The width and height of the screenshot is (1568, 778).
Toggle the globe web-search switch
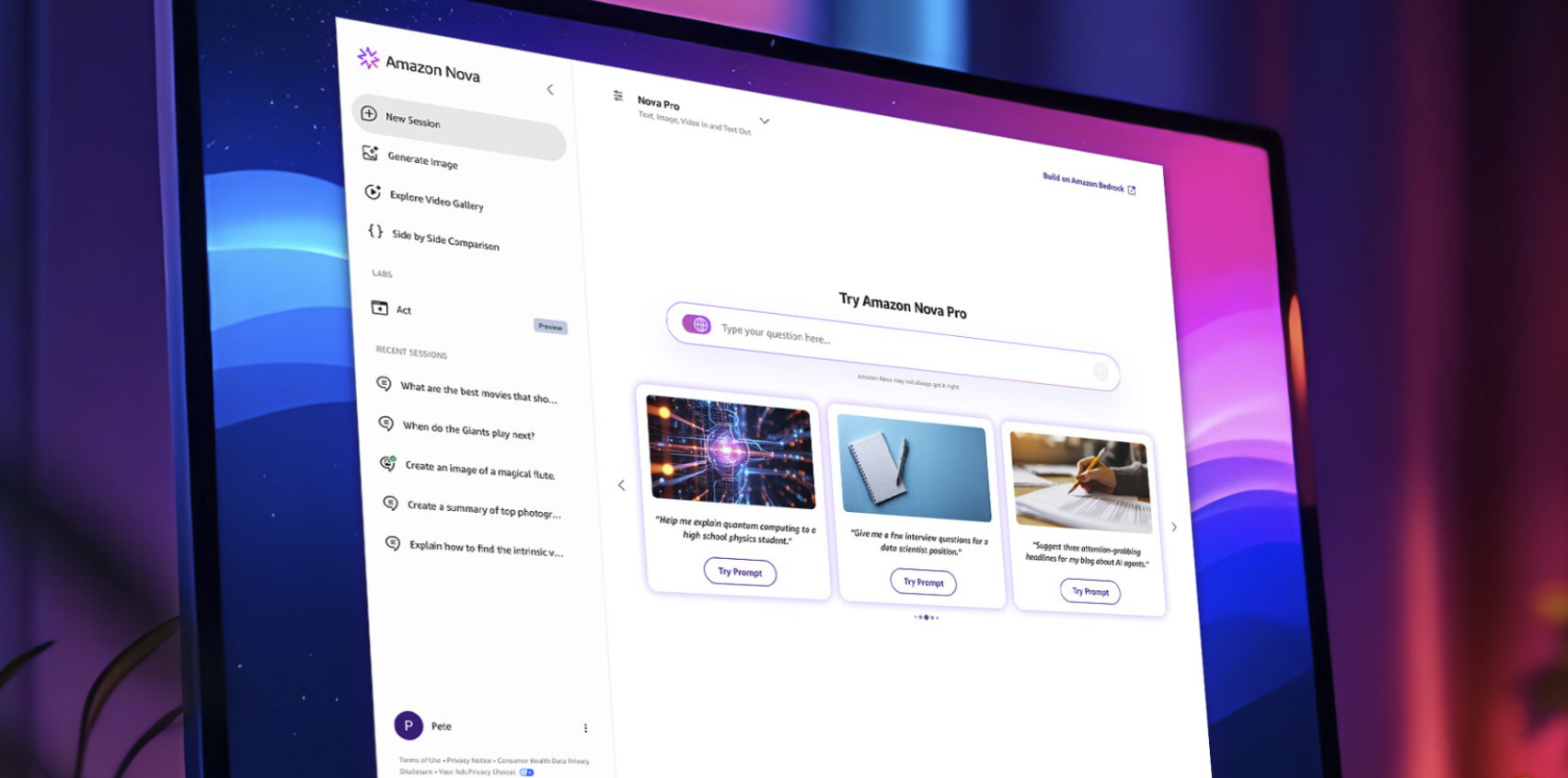pyautogui.click(x=697, y=324)
